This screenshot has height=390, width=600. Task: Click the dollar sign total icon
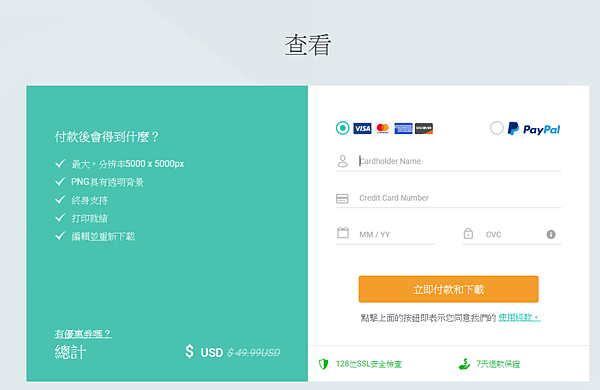(189, 351)
